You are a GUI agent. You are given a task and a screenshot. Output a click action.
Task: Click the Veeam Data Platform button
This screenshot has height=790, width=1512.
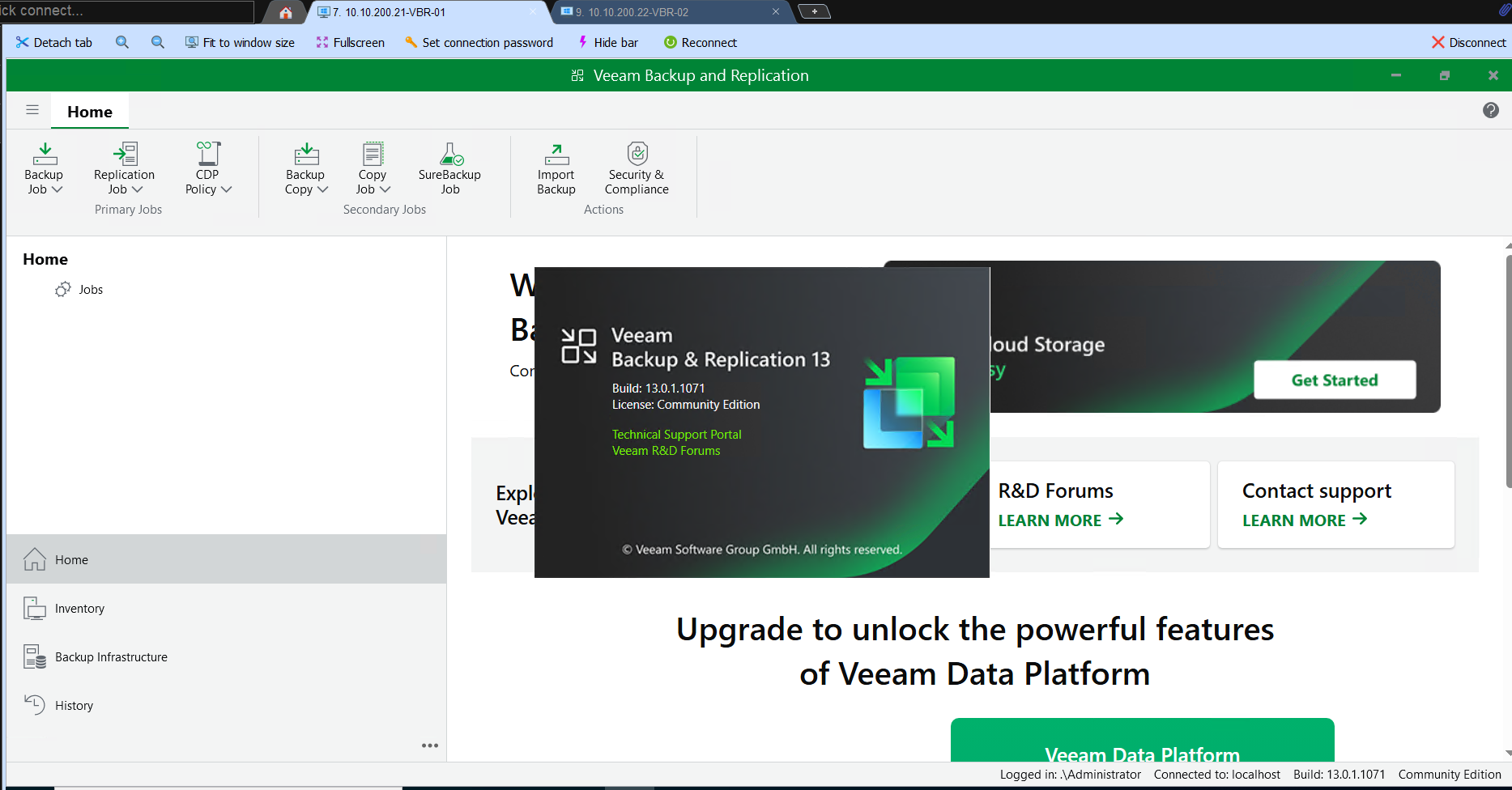[x=1142, y=741]
